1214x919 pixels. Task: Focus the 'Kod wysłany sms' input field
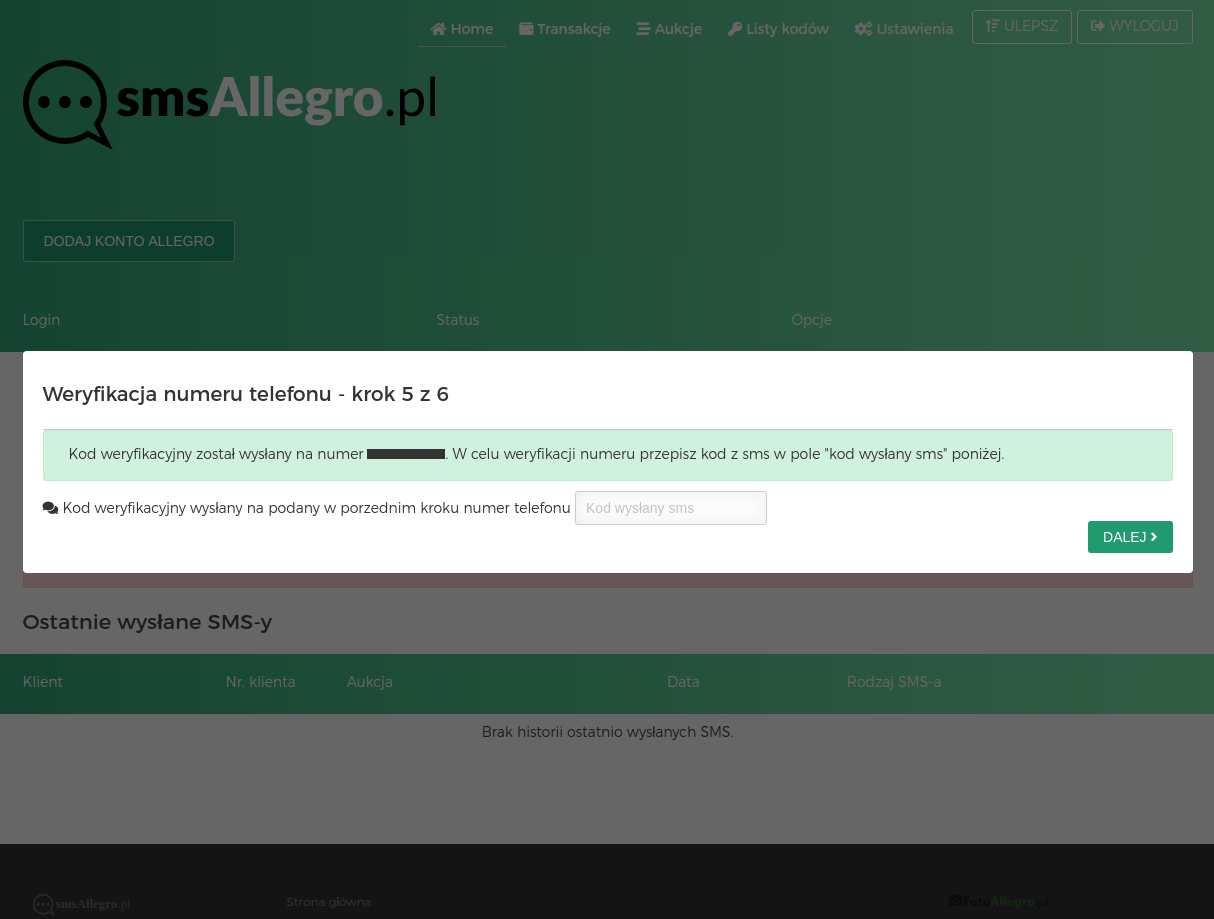[671, 508]
